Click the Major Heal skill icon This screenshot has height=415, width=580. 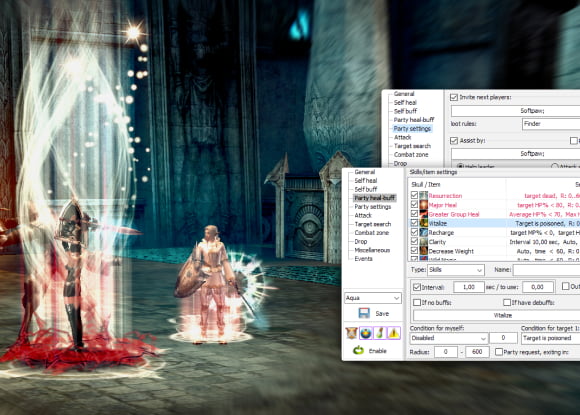[x=424, y=205]
